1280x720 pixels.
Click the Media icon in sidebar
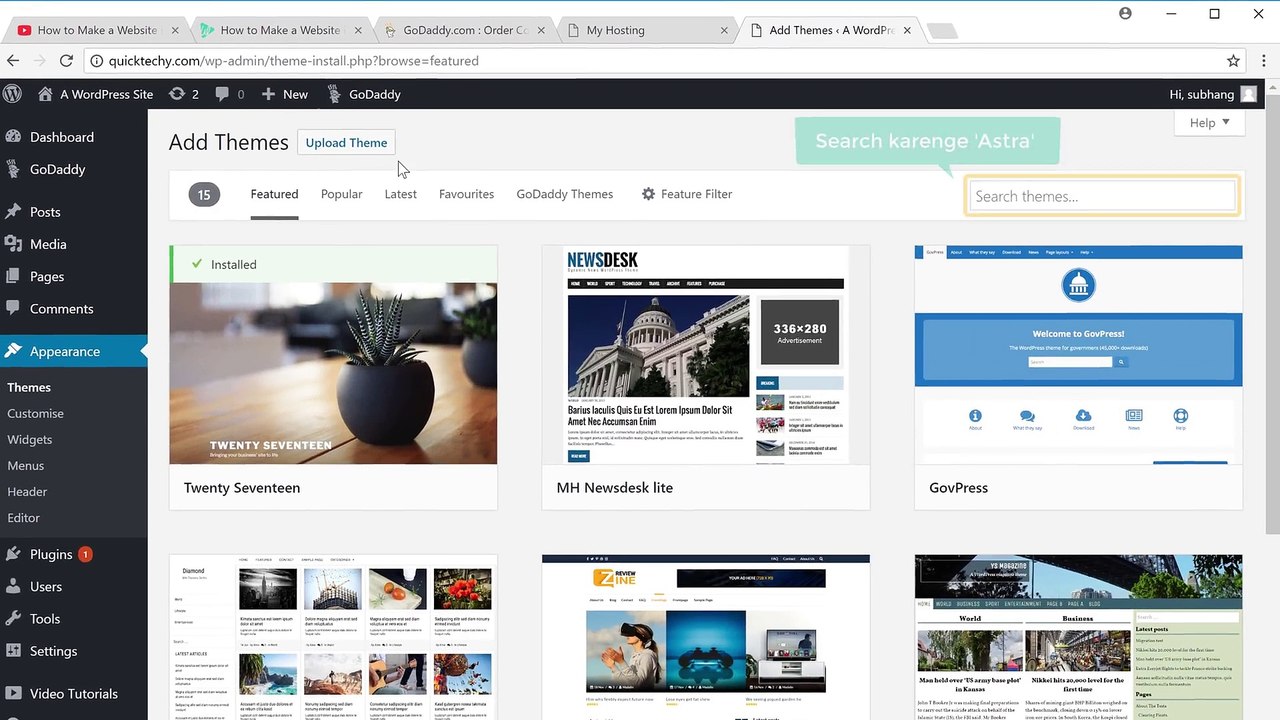[x=13, y=244]
